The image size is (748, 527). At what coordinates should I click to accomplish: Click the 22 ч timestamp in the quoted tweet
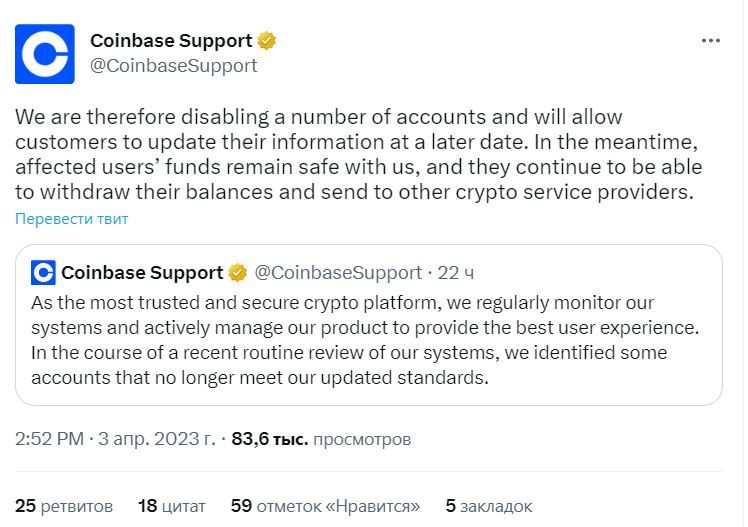(x=456, y=273)
